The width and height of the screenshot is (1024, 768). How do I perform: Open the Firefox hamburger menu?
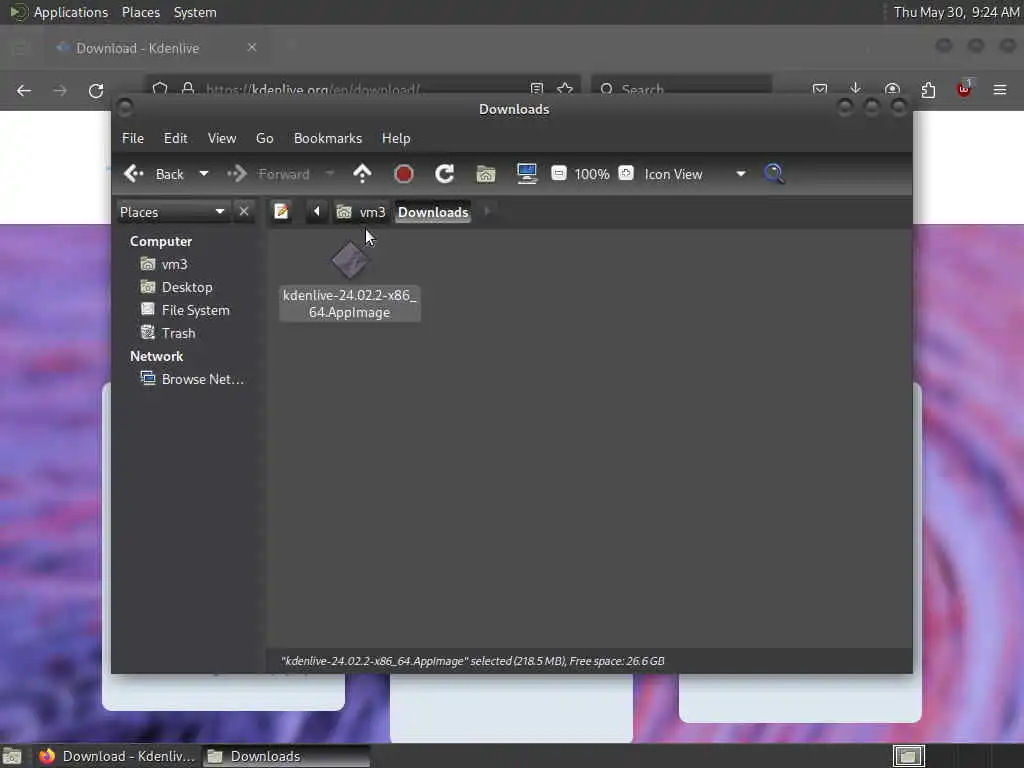[1000, 89]
